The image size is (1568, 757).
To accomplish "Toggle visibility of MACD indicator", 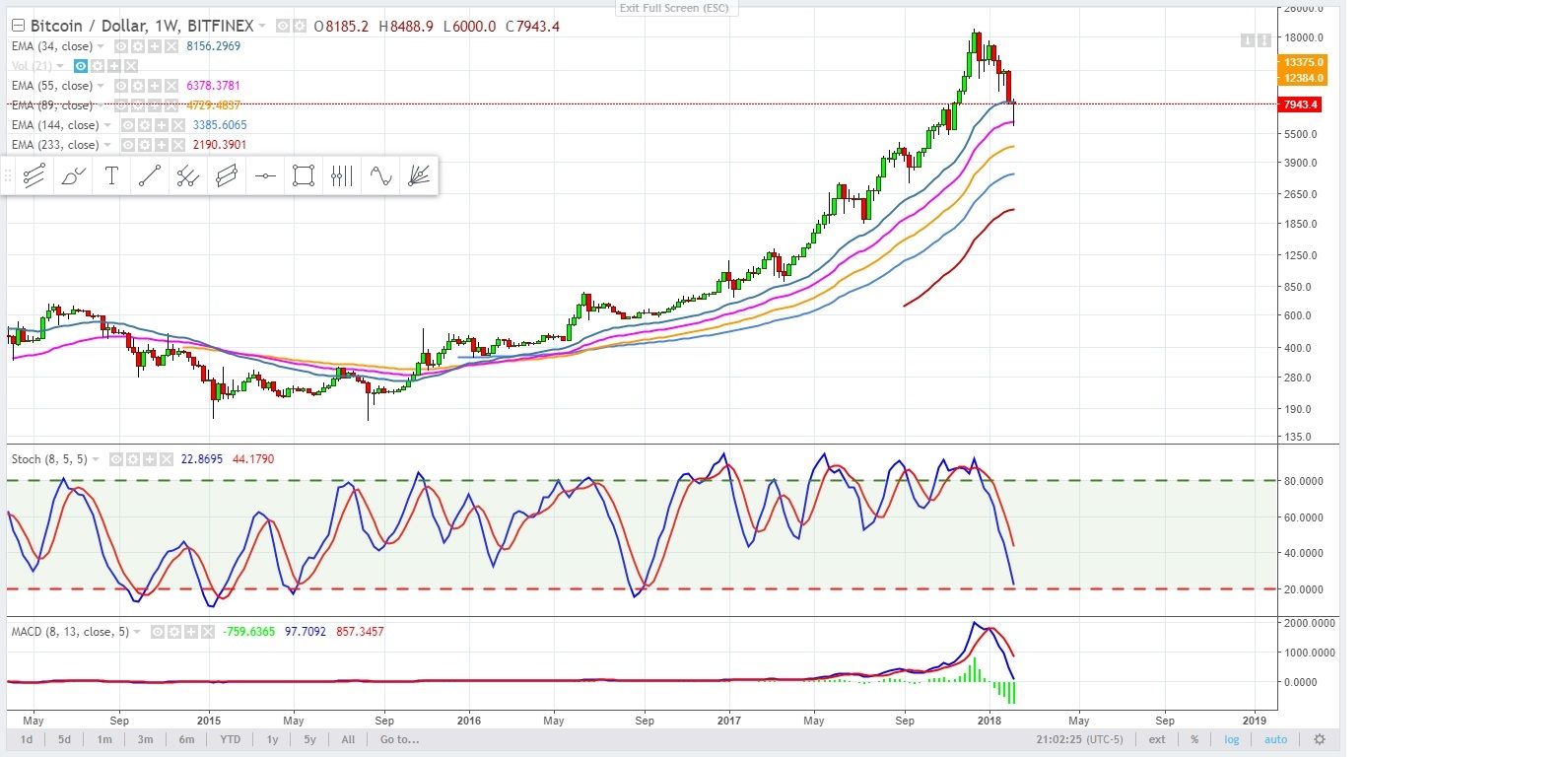I will 158,632.
